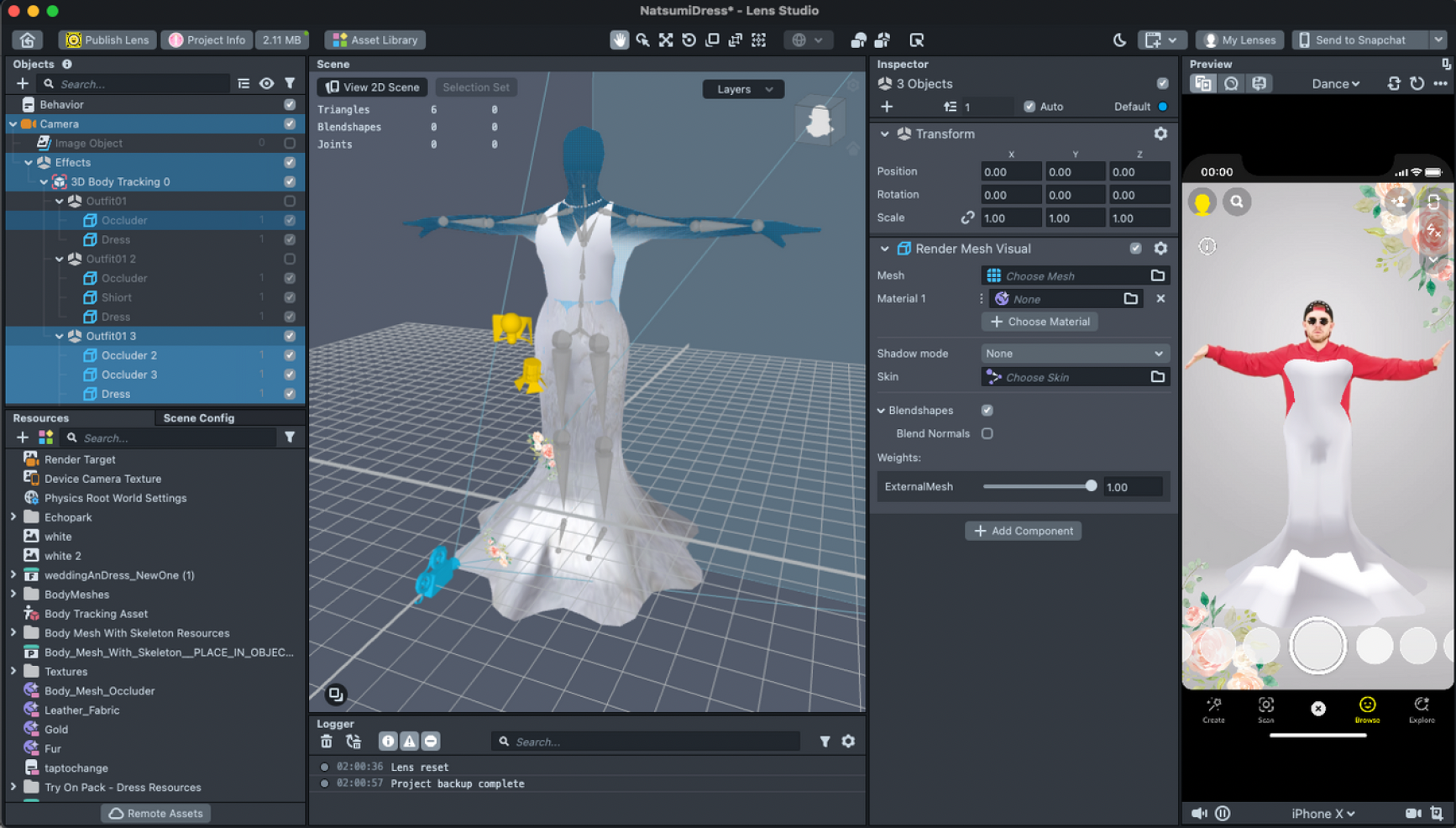Toggle Outfit01 enabled checkbox
Image resolution: width=1456 pixels, height=828 pixels.
click(x=290, y=202)
